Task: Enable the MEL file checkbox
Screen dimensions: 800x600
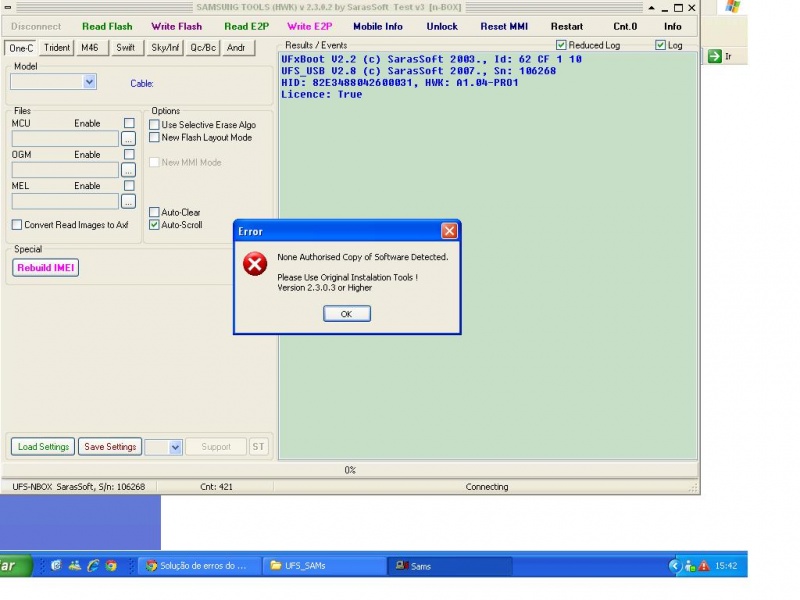Action: [130, 186]
